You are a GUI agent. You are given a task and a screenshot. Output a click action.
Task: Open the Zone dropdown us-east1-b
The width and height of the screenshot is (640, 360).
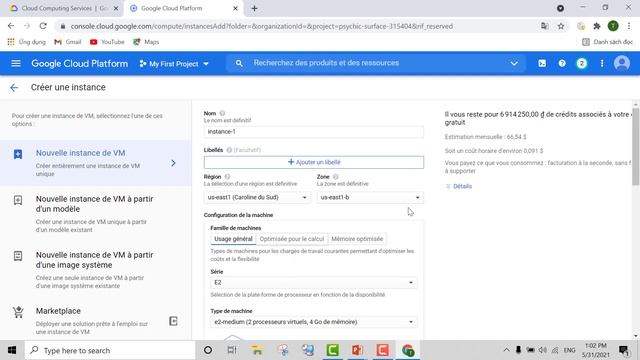370,198
